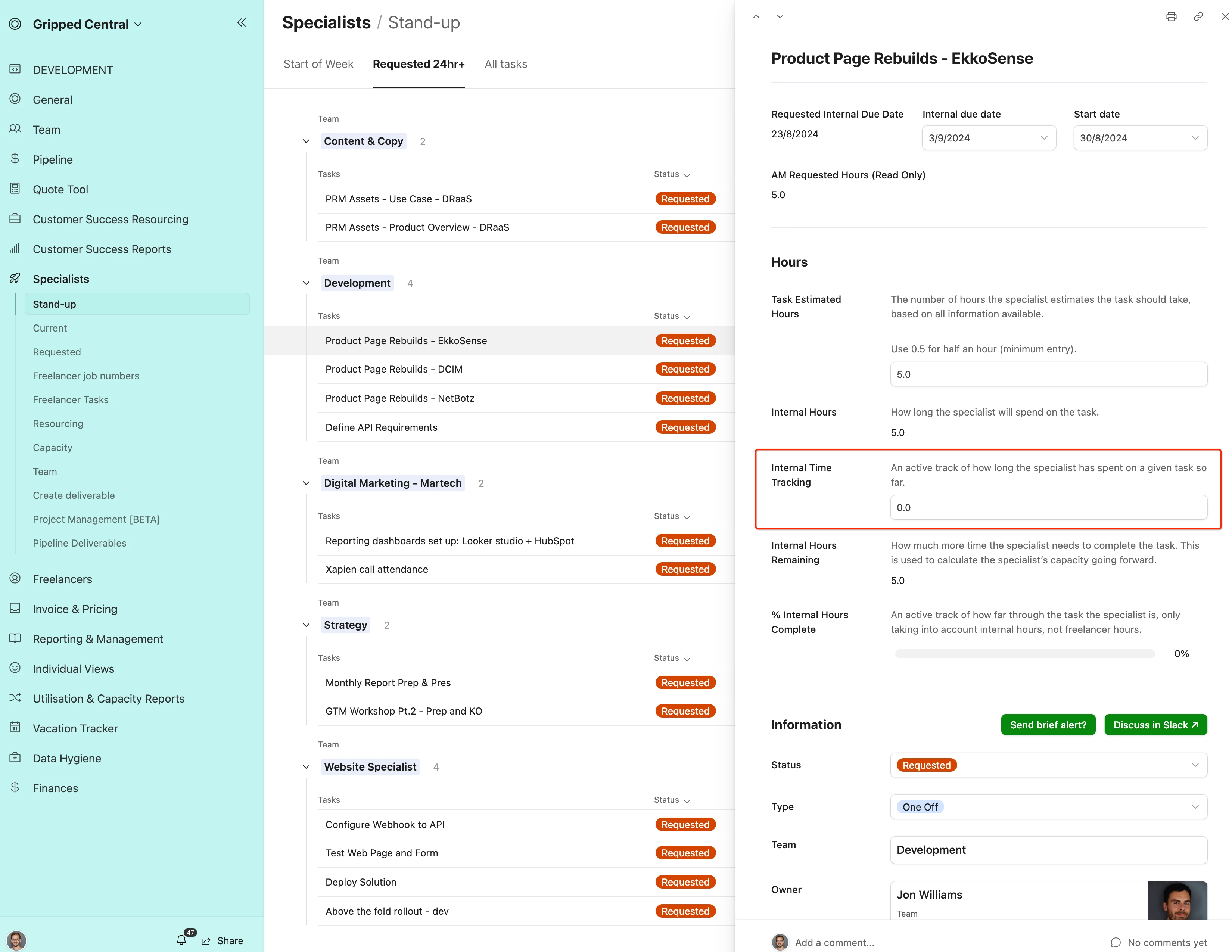
Task: Collapse the Content & Copy team group
Action: 306,141
